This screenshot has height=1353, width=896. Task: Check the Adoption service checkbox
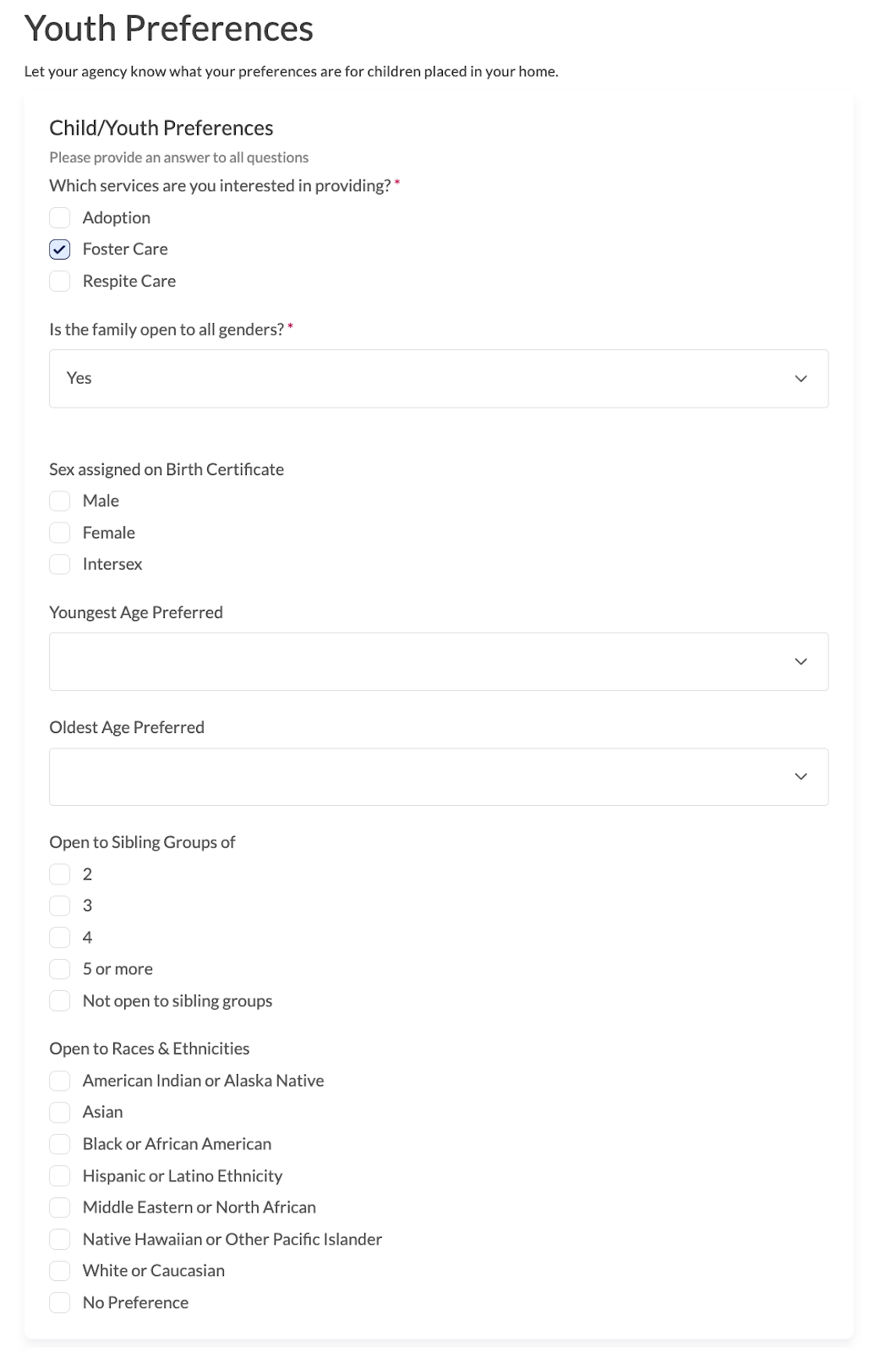60,218
